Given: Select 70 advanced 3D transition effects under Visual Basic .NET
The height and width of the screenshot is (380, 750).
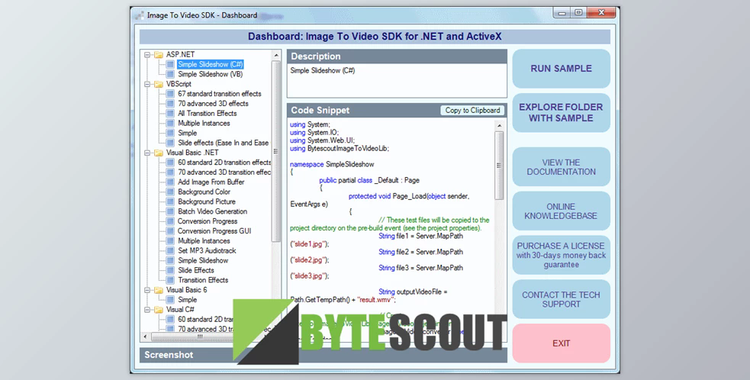Looking at the screenshot, I should pyautogui.click(x=224, y=172).
